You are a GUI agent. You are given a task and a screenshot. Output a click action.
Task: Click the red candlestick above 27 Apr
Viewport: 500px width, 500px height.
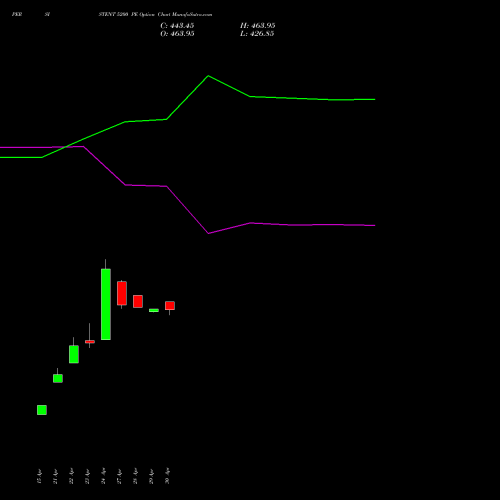(122, 293)
